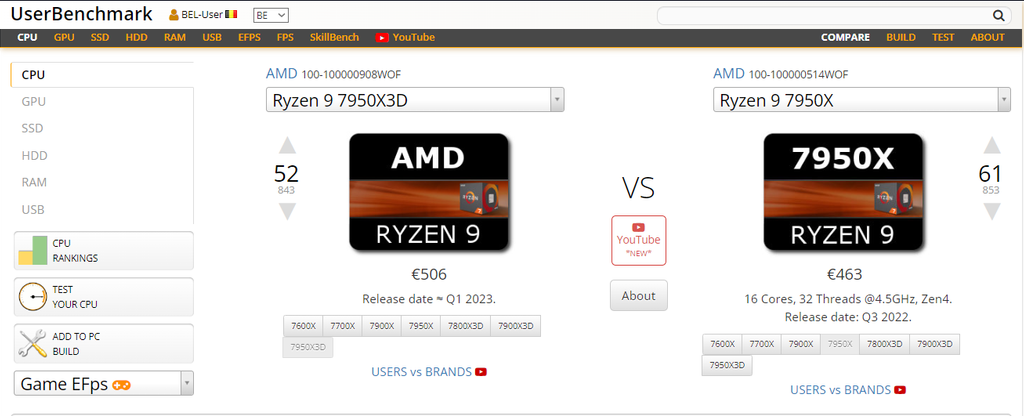Viewport: 1024px width, 416px height.
Task: Select CPU in the left sidebar
Action: coord(102,75)
